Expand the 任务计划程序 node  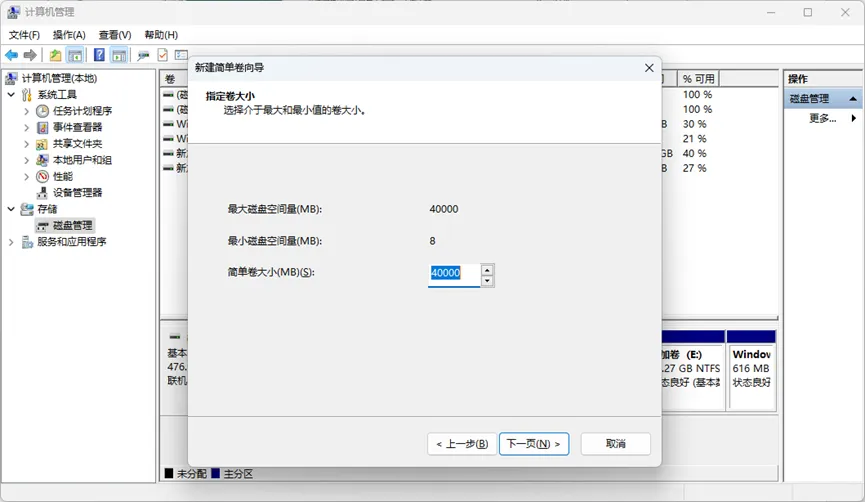pos(26,111)
